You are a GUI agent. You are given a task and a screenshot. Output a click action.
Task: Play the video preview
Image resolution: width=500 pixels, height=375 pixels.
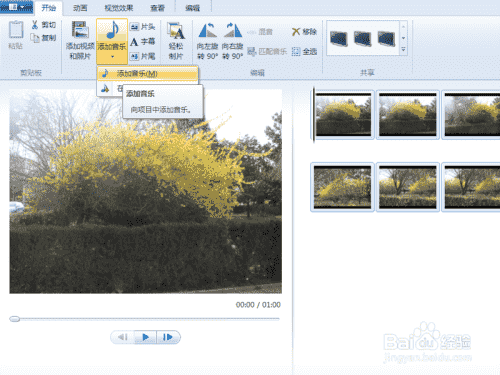(x=145, y=337)
